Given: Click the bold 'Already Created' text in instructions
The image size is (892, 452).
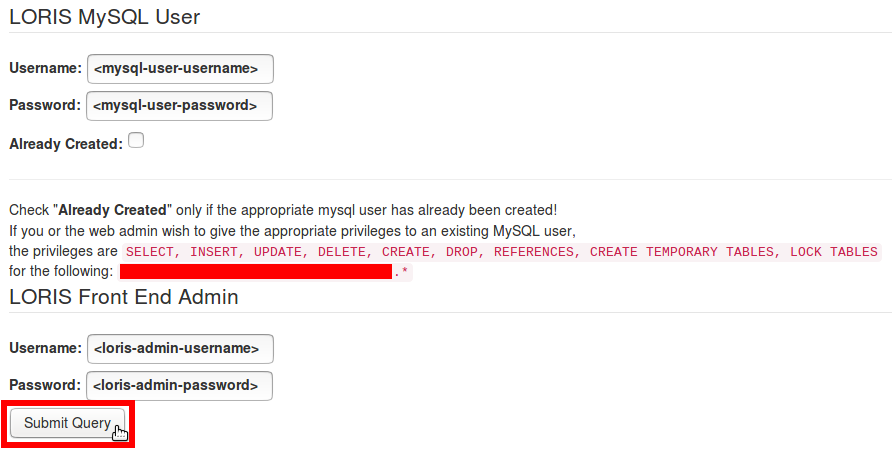Looking at the screenshot, I should (112, 211).
